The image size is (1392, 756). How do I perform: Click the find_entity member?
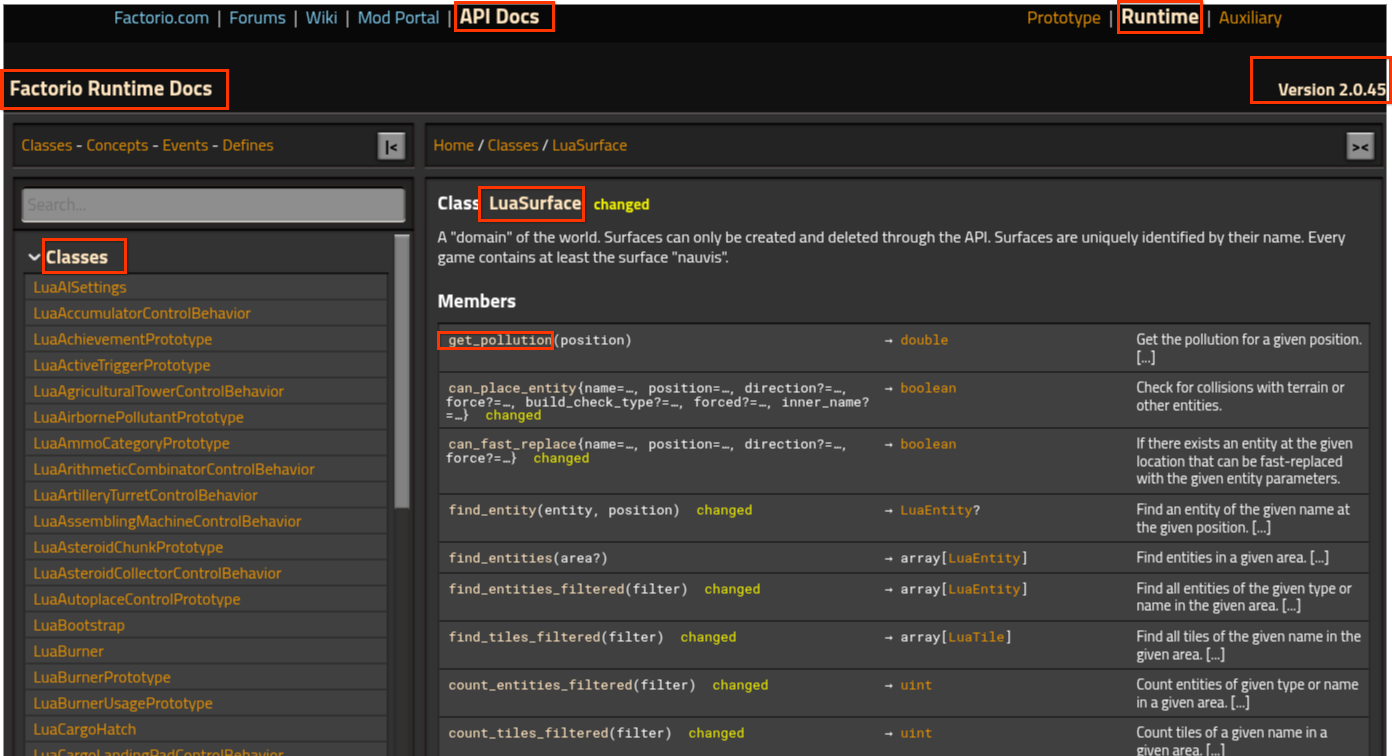click(492, 510)
